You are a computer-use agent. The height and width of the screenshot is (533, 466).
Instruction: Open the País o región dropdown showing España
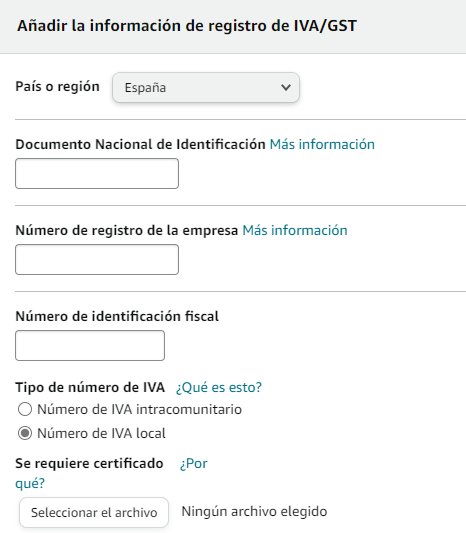pyautogui.click(x=206, y=87)
